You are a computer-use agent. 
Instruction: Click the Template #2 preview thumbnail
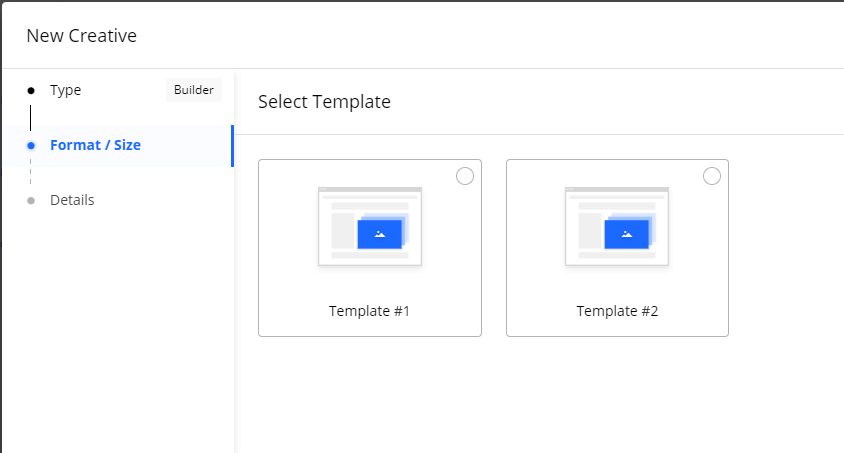tap(617, 227)
